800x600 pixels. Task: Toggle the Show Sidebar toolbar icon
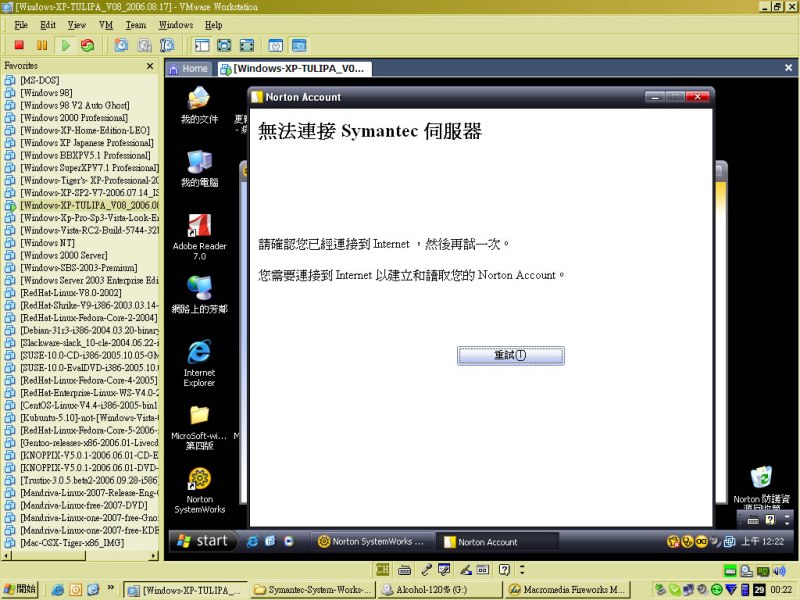(202, 45)
